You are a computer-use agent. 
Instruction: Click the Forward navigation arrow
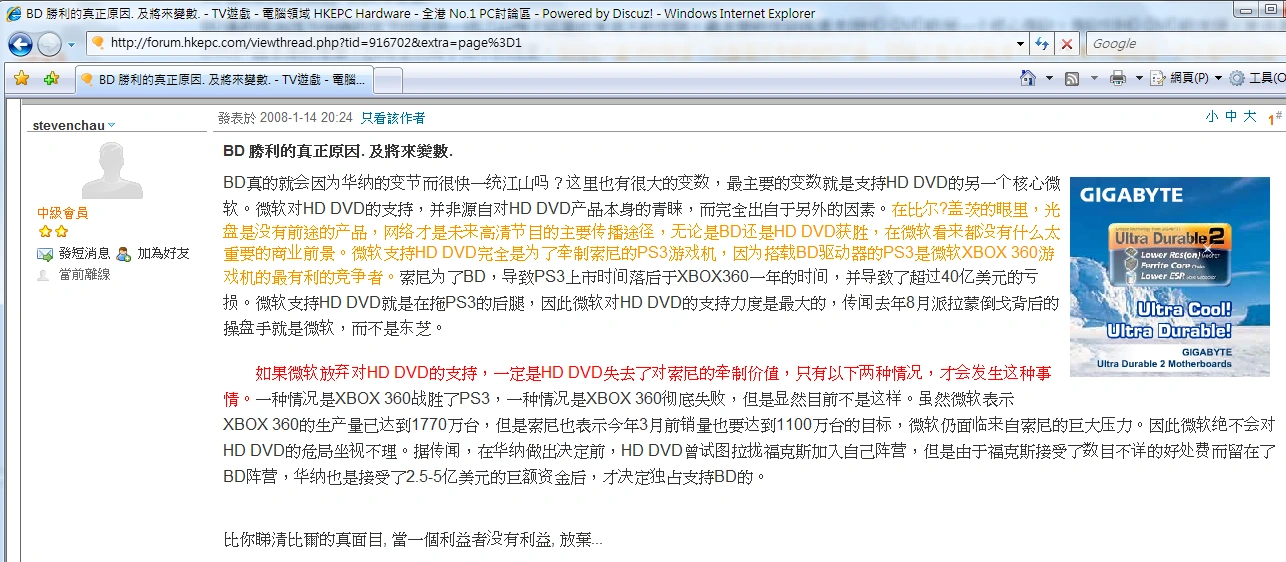pos(49,44)
